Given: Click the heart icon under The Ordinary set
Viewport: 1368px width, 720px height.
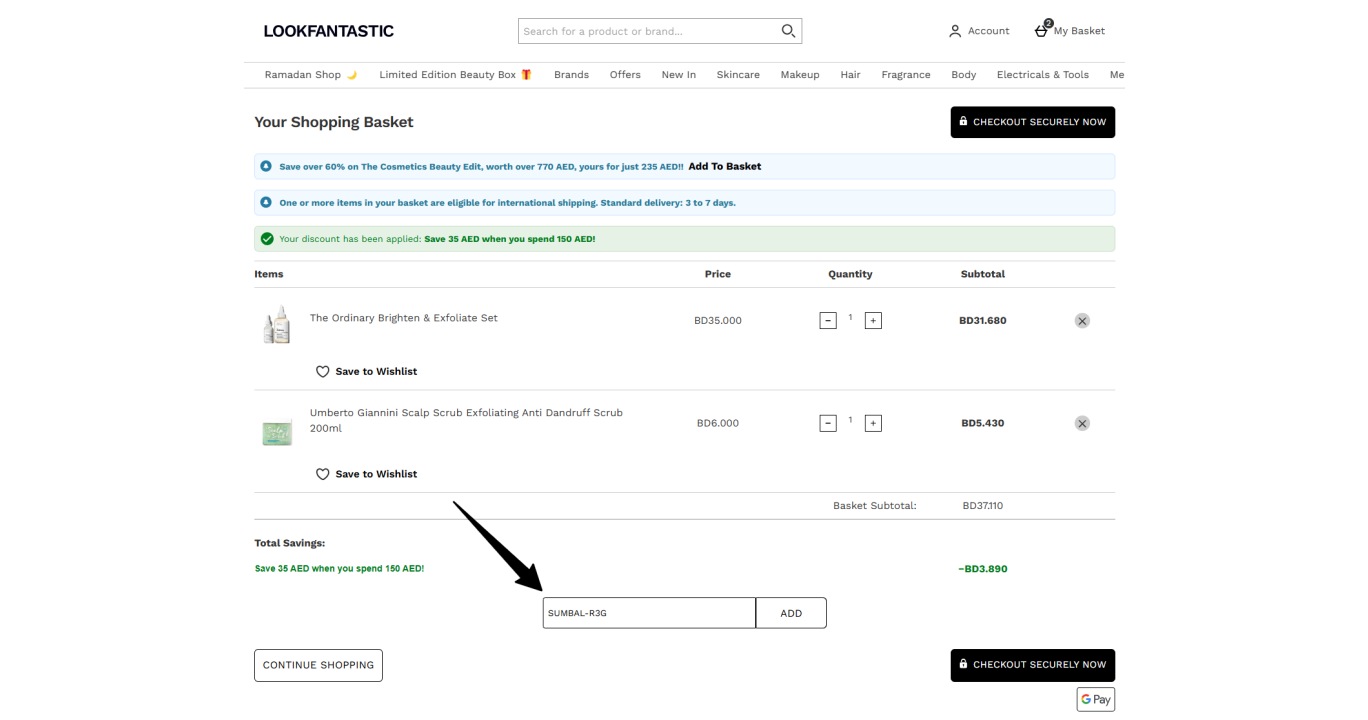Looking at the screenshot, I should 322,372.
